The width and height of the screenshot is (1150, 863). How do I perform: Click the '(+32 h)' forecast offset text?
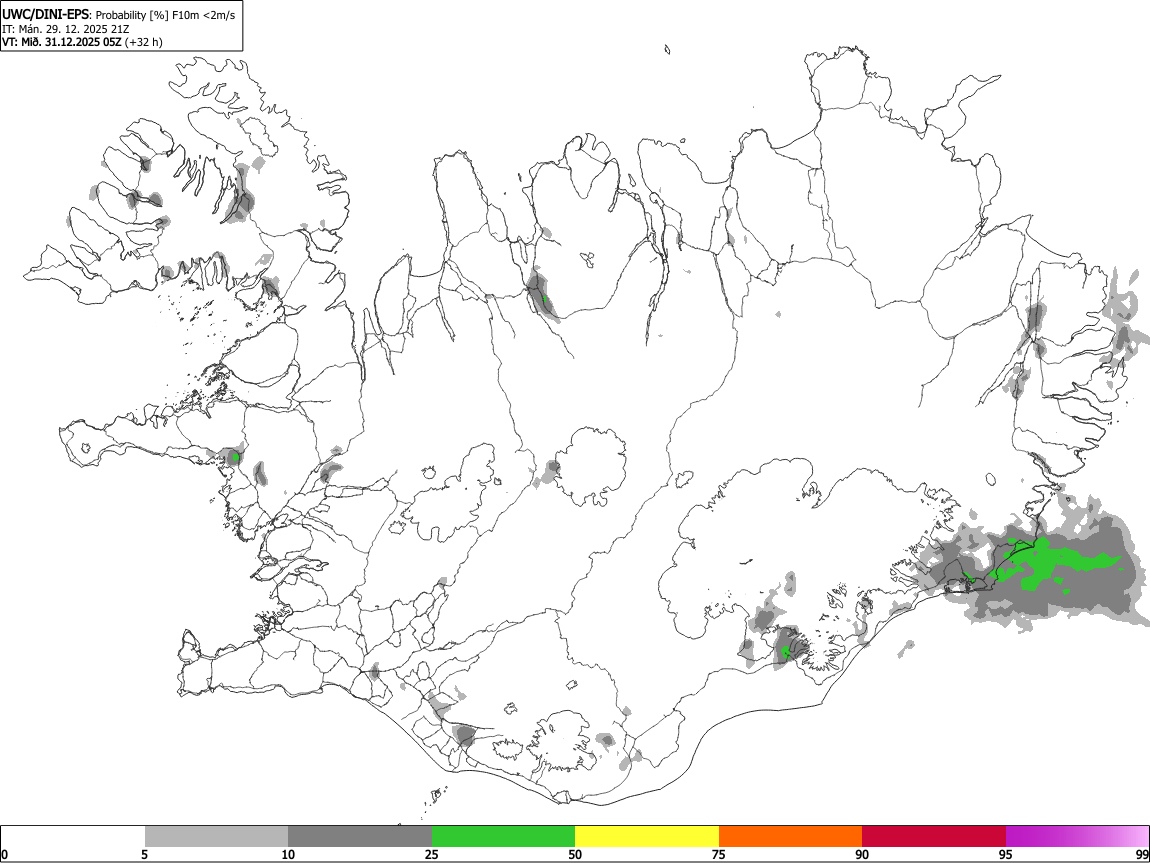(144, 42)
